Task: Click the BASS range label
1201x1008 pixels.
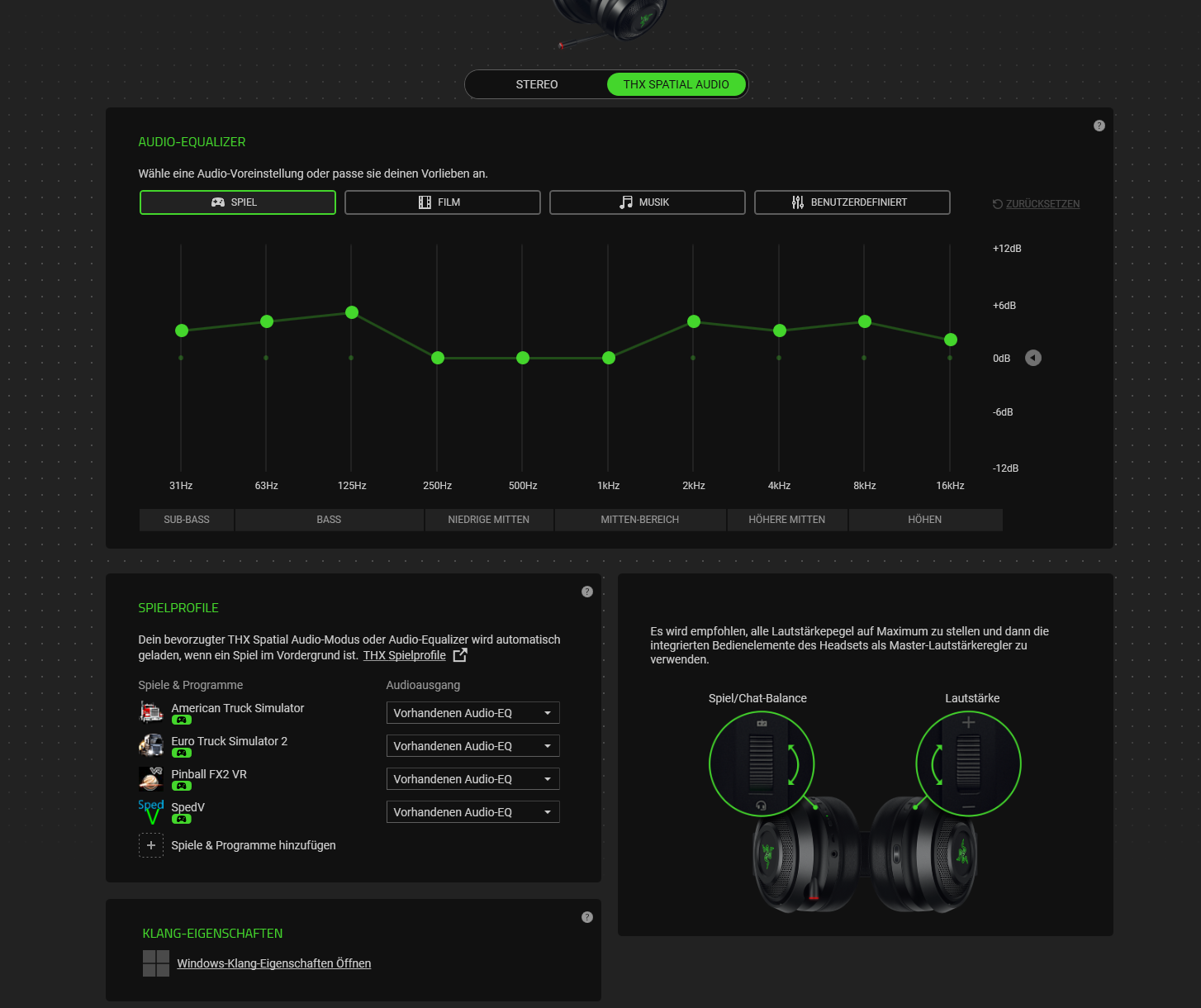Action: (329, 520)
